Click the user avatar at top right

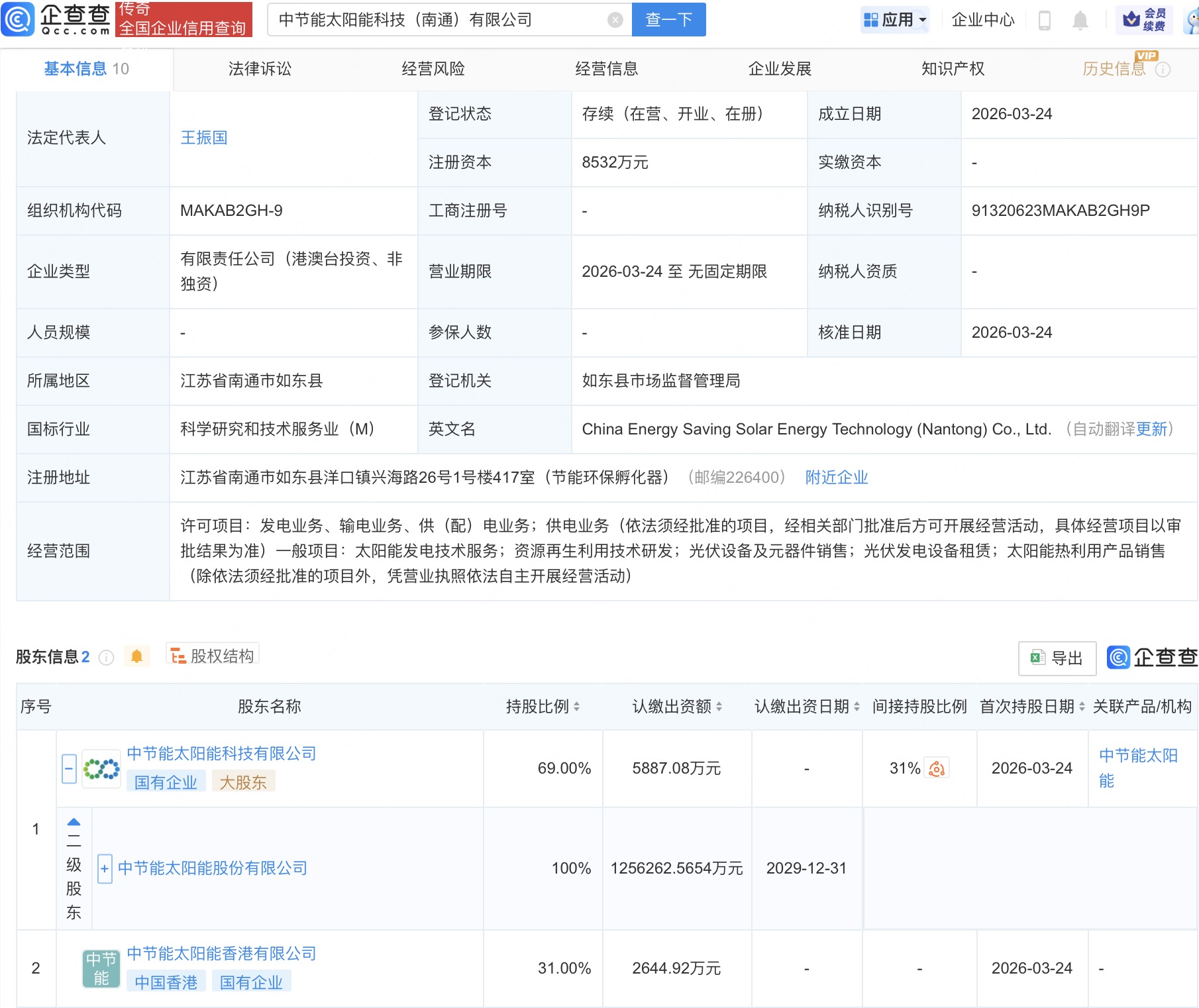(1190, 20)
